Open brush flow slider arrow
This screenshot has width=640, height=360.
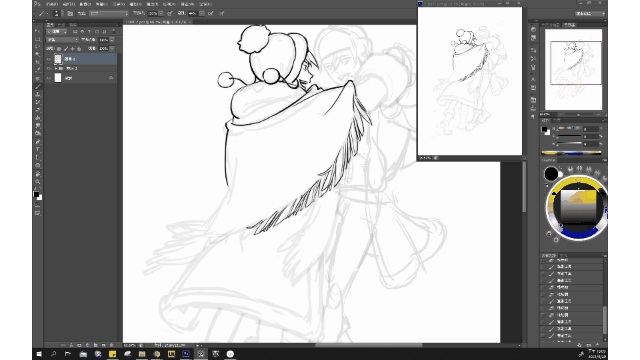click(x=202, y=13)
